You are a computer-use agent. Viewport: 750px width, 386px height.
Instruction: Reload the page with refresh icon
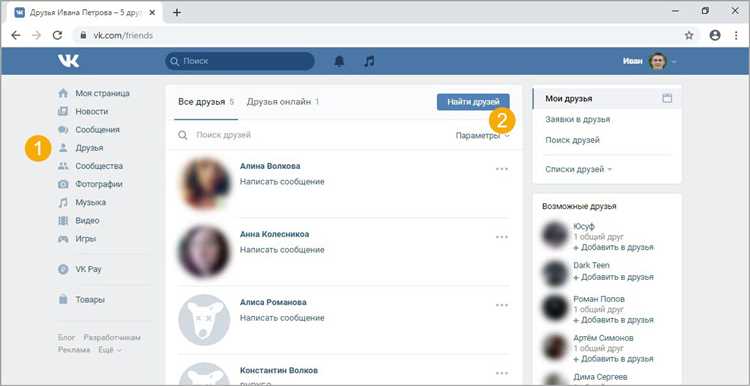57,35
